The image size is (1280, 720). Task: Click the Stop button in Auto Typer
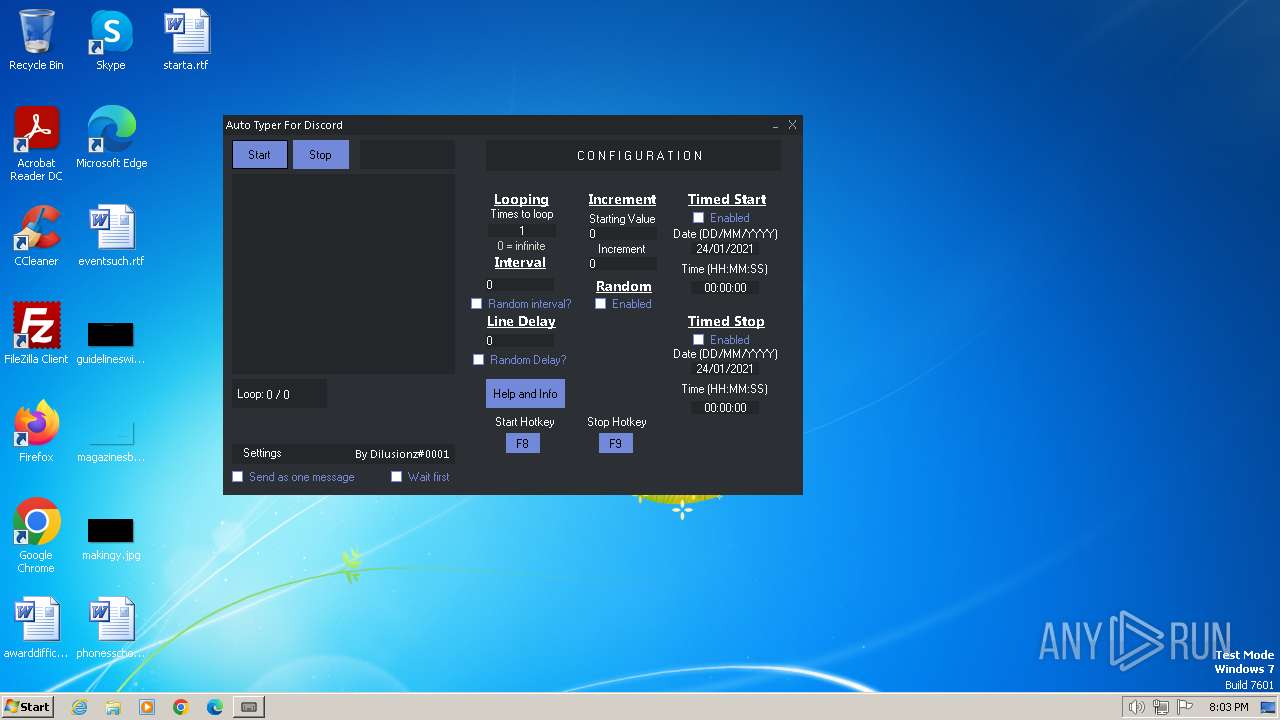point(321,155)
